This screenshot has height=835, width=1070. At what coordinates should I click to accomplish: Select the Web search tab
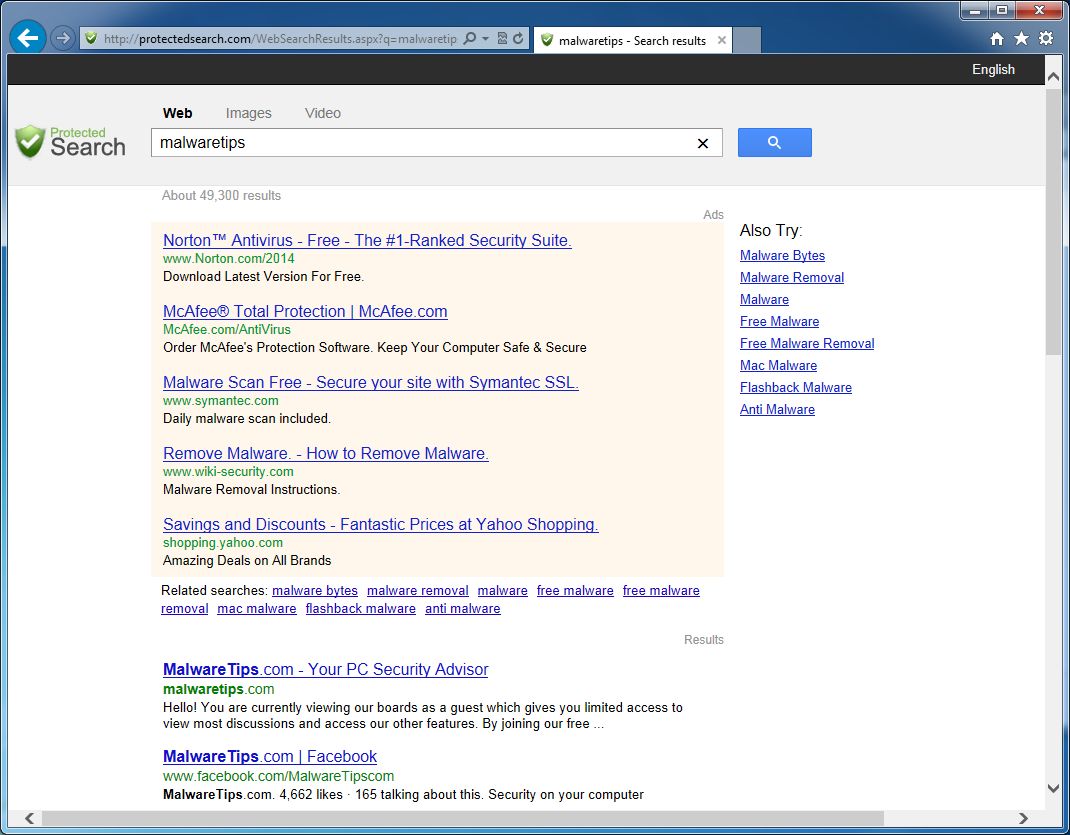[177, 113]
